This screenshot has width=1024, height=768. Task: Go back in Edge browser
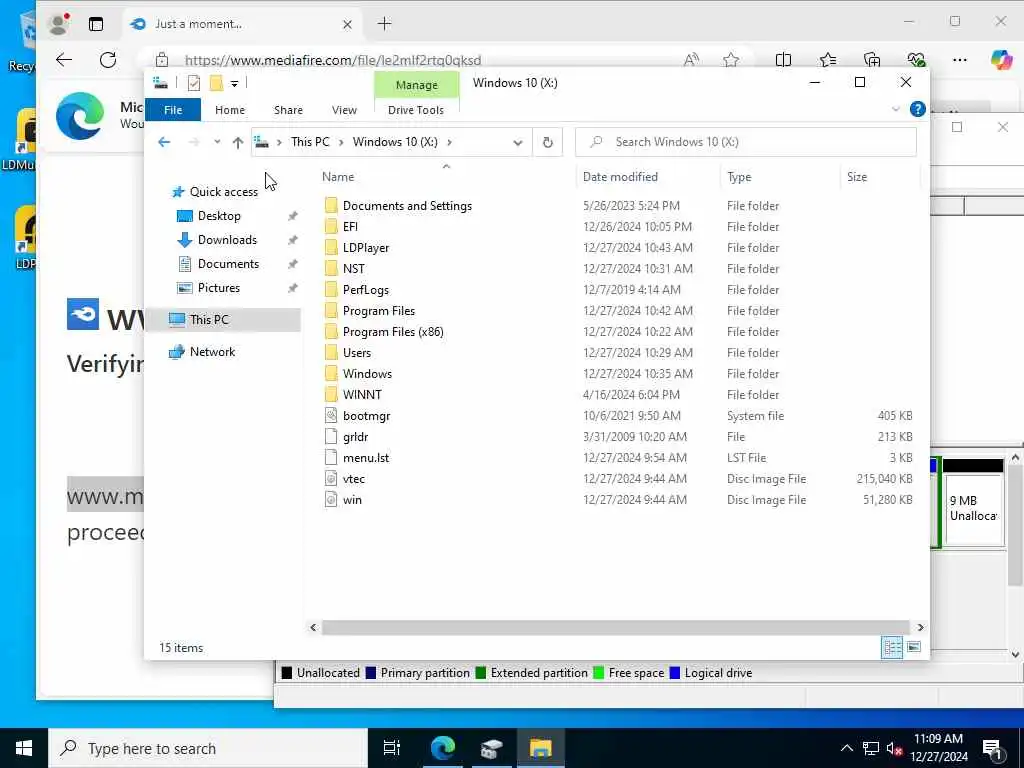coord(64,60)
